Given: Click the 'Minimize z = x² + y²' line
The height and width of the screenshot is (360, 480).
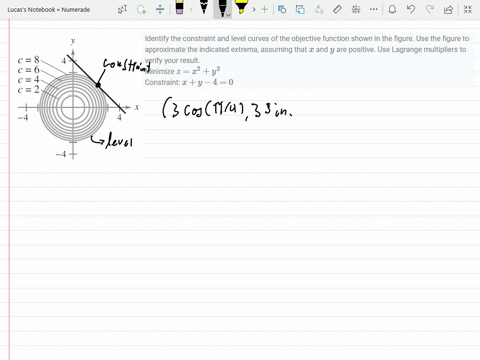Looking at the screenshot, I should tap(183, 71).
